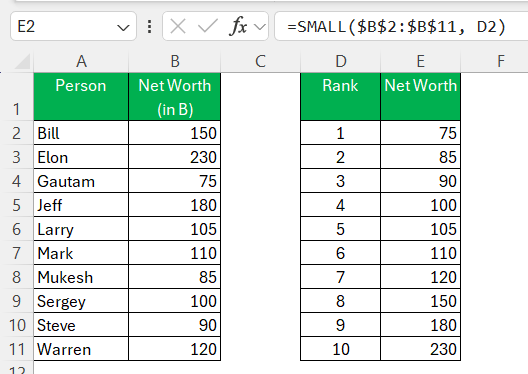Open the Insert Function fx dialog
This screenshot has width=528, height=374.
238,26
